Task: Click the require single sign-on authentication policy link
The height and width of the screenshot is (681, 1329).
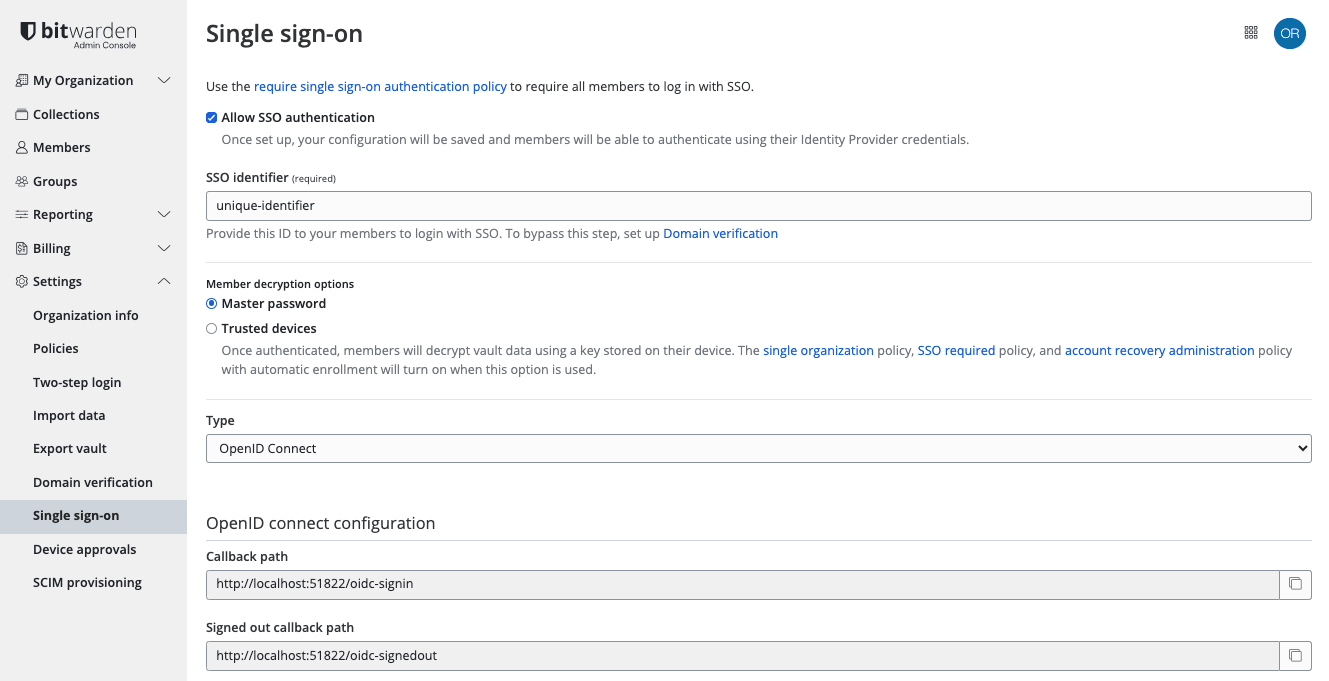Action: coord(380,86)
